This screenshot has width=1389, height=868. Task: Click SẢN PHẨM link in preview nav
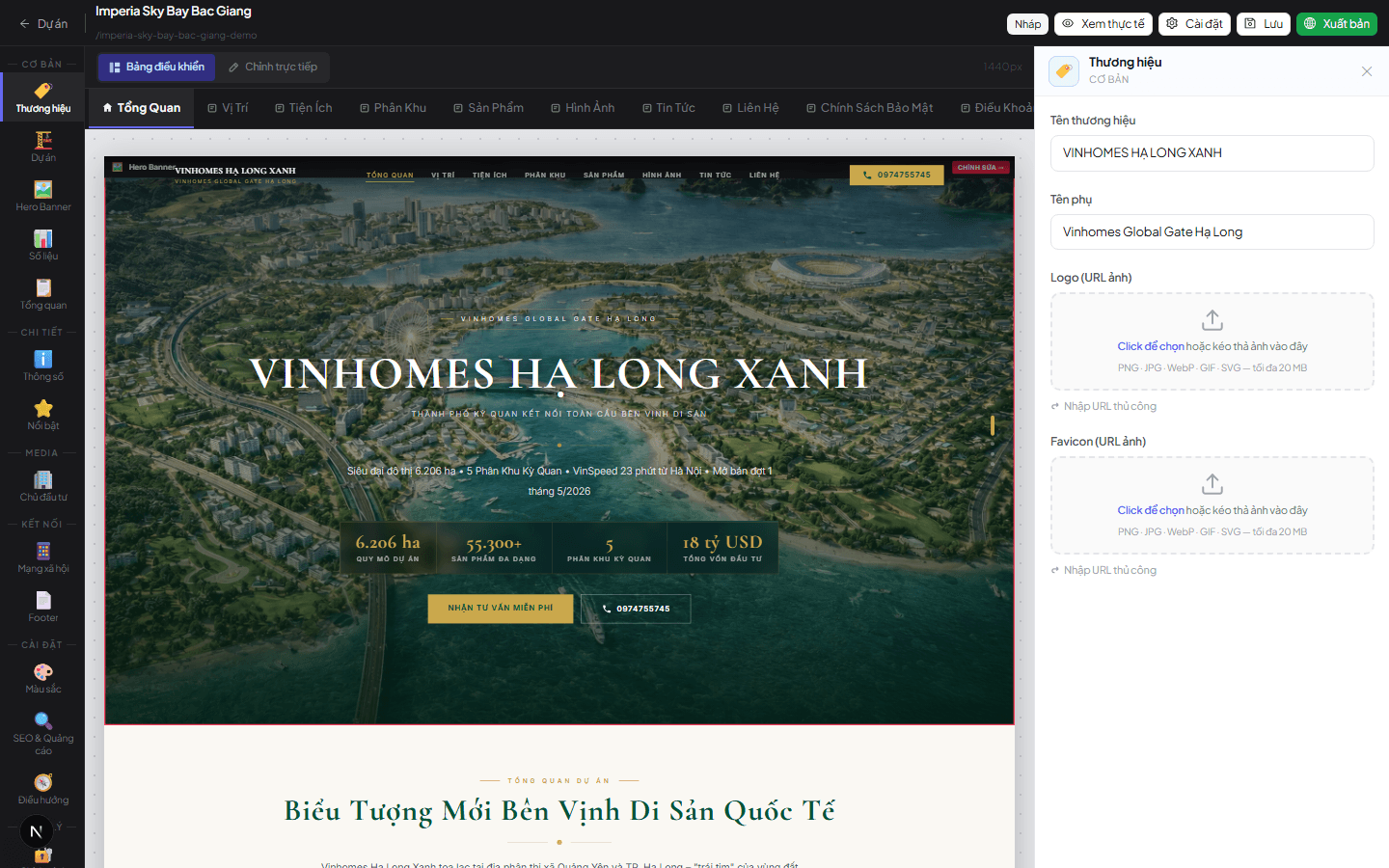pos(604,176)
